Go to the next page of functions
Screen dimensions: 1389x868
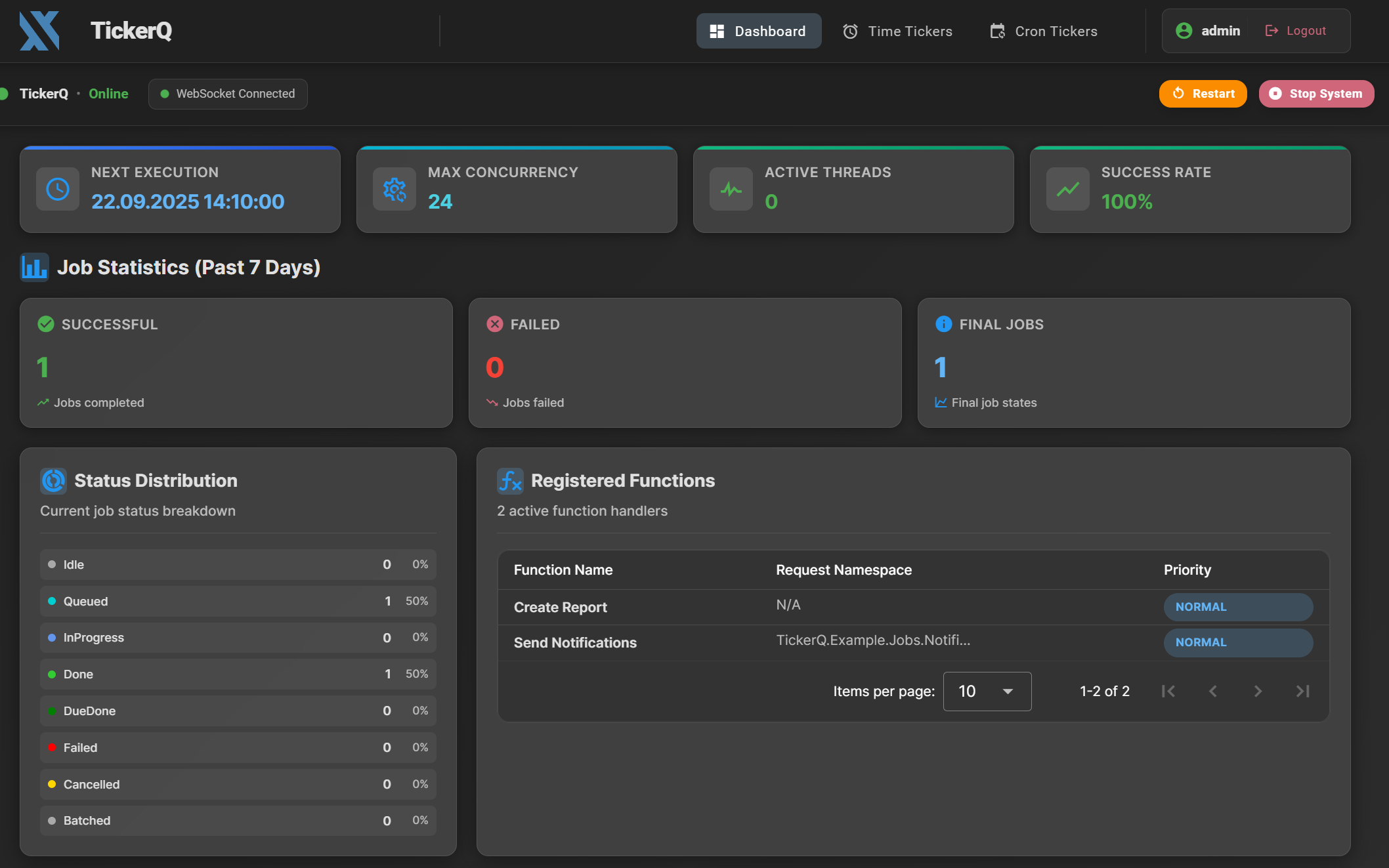[1258, 691]
